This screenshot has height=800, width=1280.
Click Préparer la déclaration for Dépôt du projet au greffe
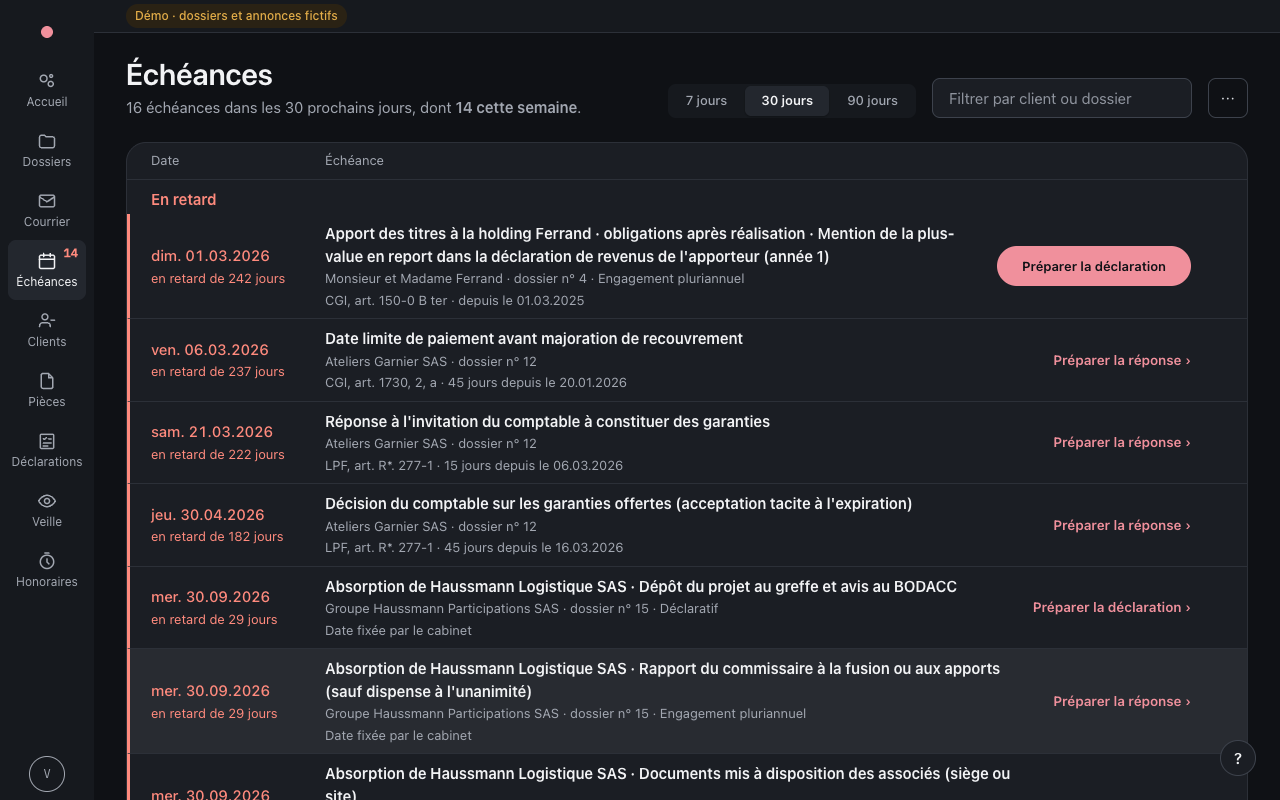point(1111,607)
